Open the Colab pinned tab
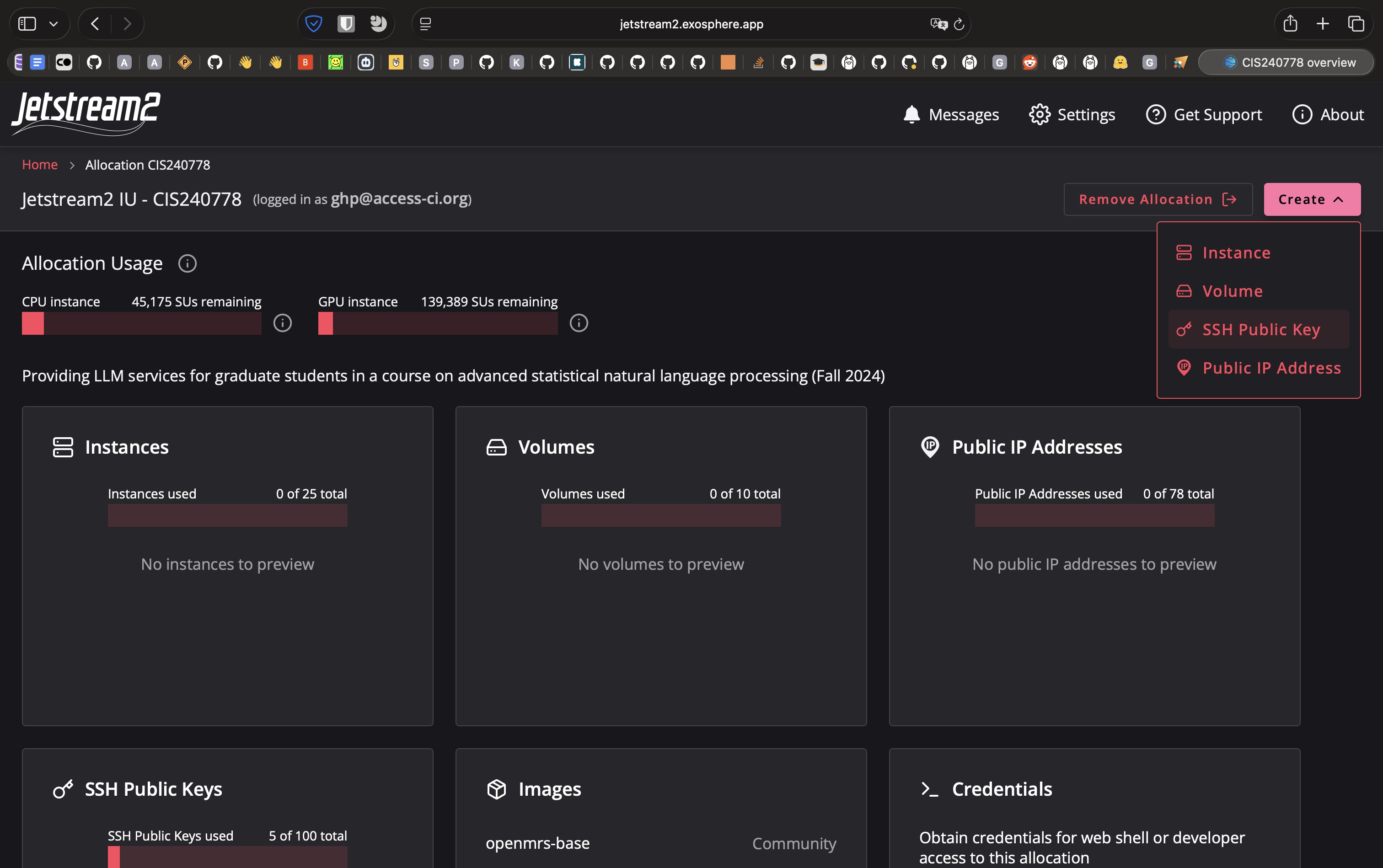Screen dimensions: 1383x868 [64, 62]
